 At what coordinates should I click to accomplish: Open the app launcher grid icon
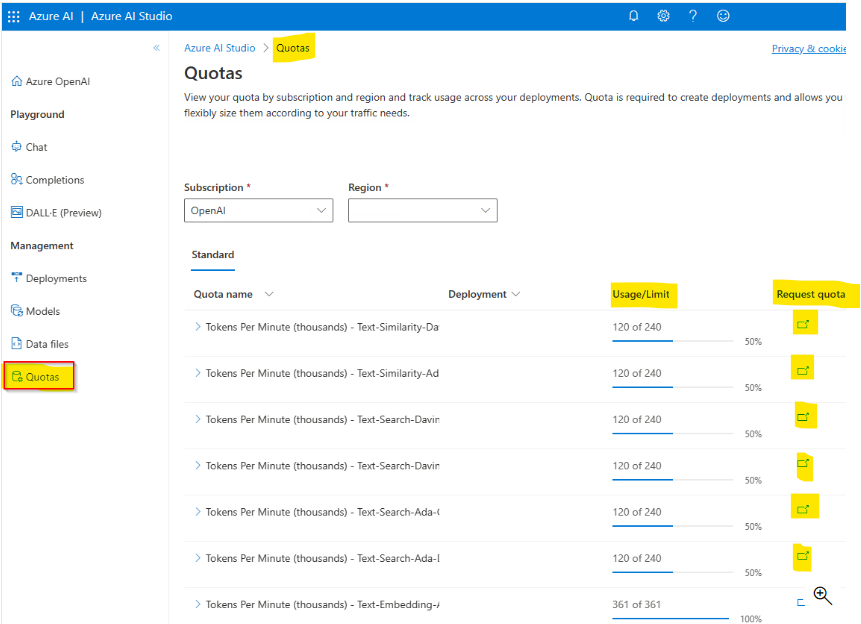[x=14, y=16]
